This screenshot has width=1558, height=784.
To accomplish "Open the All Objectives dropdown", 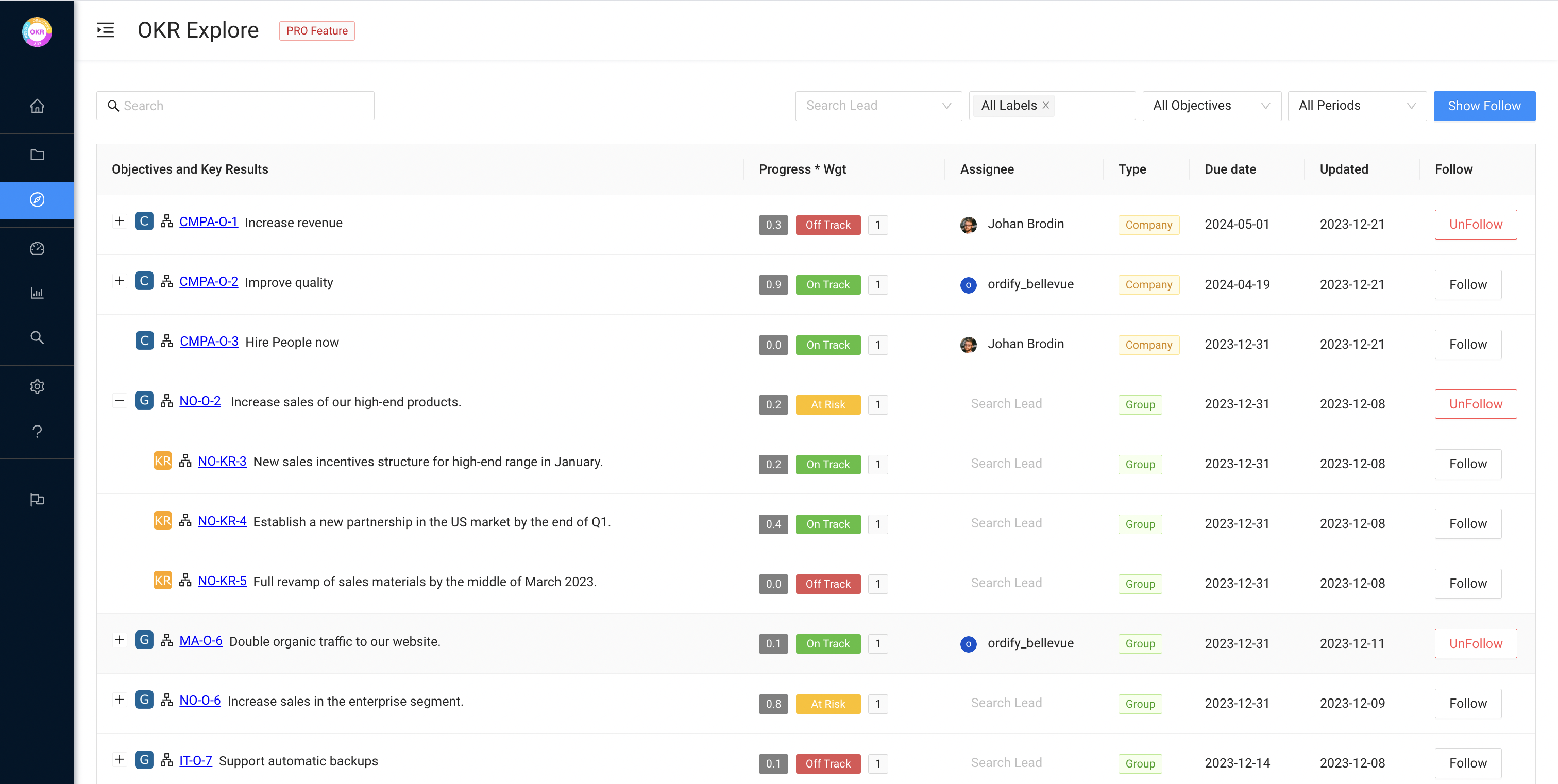I will click(1211, 106).
